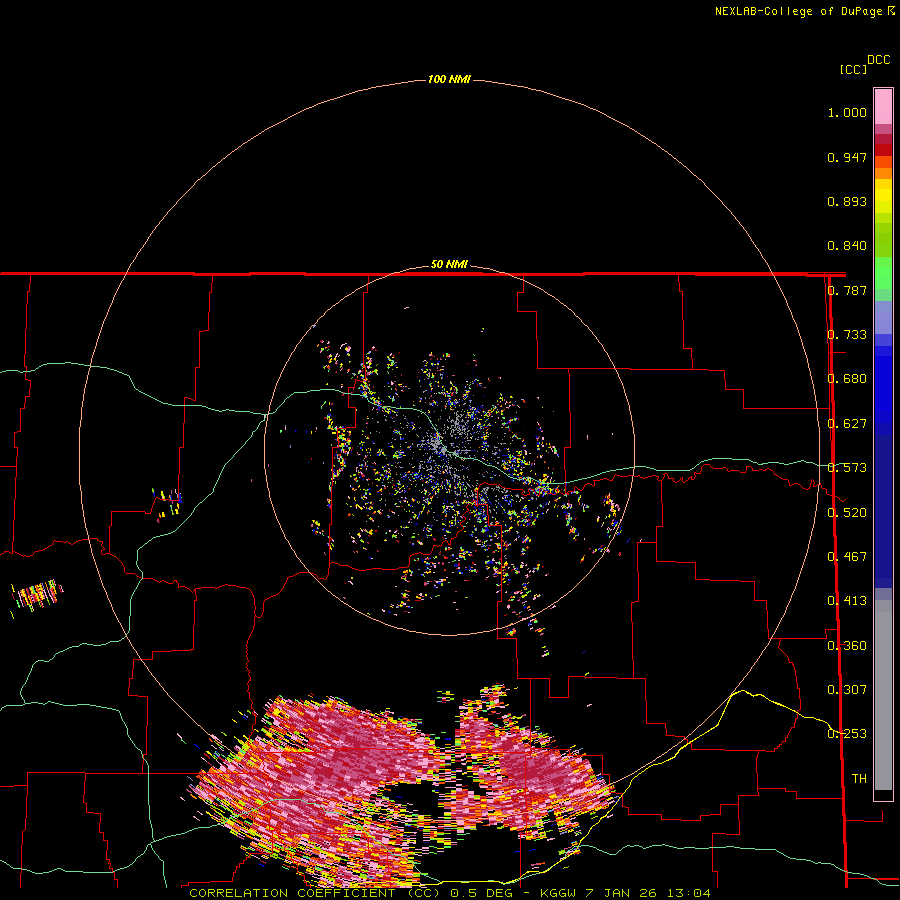Click the [CC] legend unit label
This screenshot has width=900, height=900.
(x=853, y=69)
